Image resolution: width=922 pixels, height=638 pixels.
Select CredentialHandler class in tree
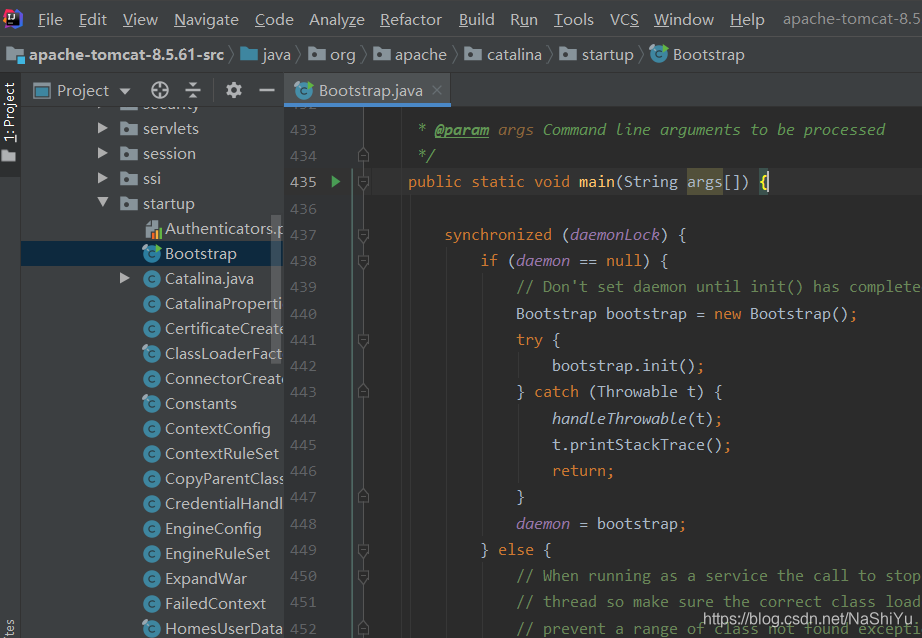click(x=213, y=503)
